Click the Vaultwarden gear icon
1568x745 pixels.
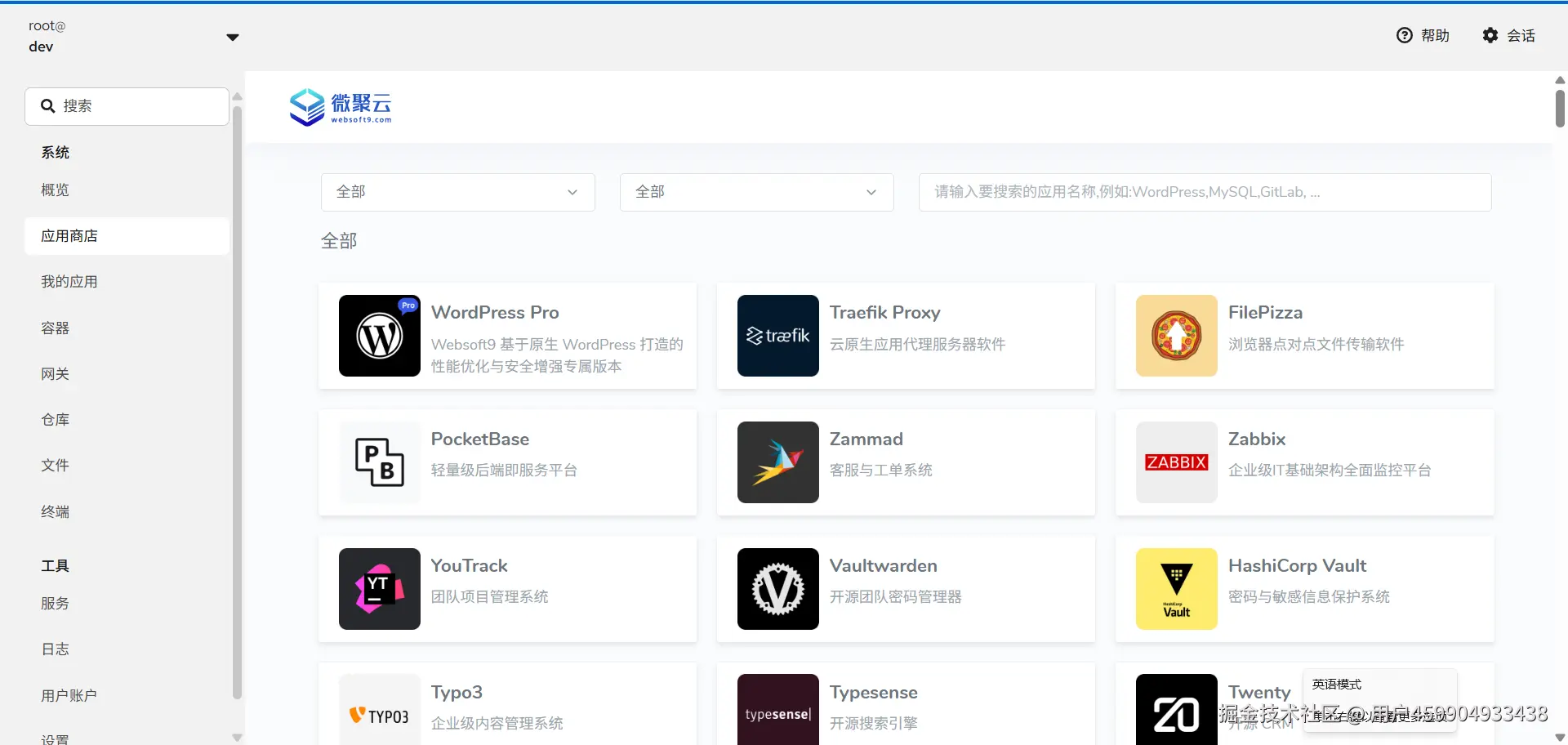(778, 589)
